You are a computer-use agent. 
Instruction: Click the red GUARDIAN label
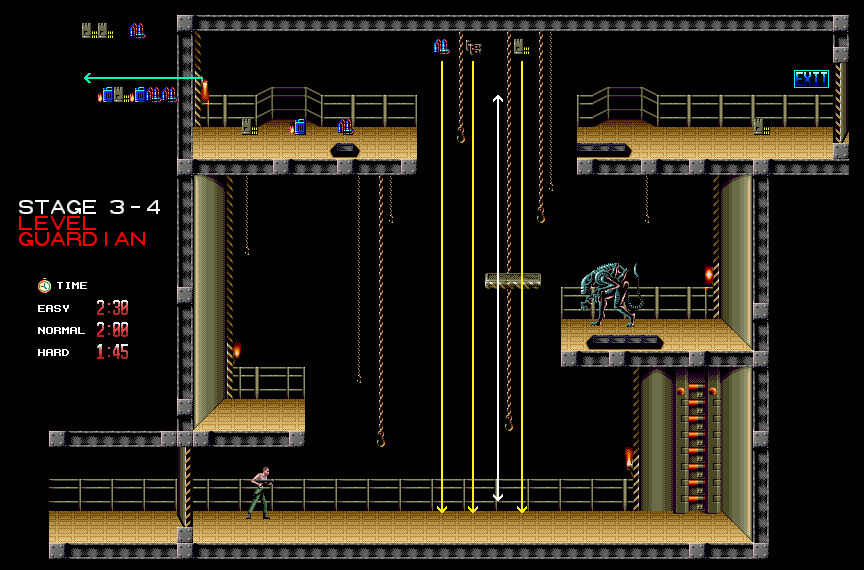coord(82,239)
